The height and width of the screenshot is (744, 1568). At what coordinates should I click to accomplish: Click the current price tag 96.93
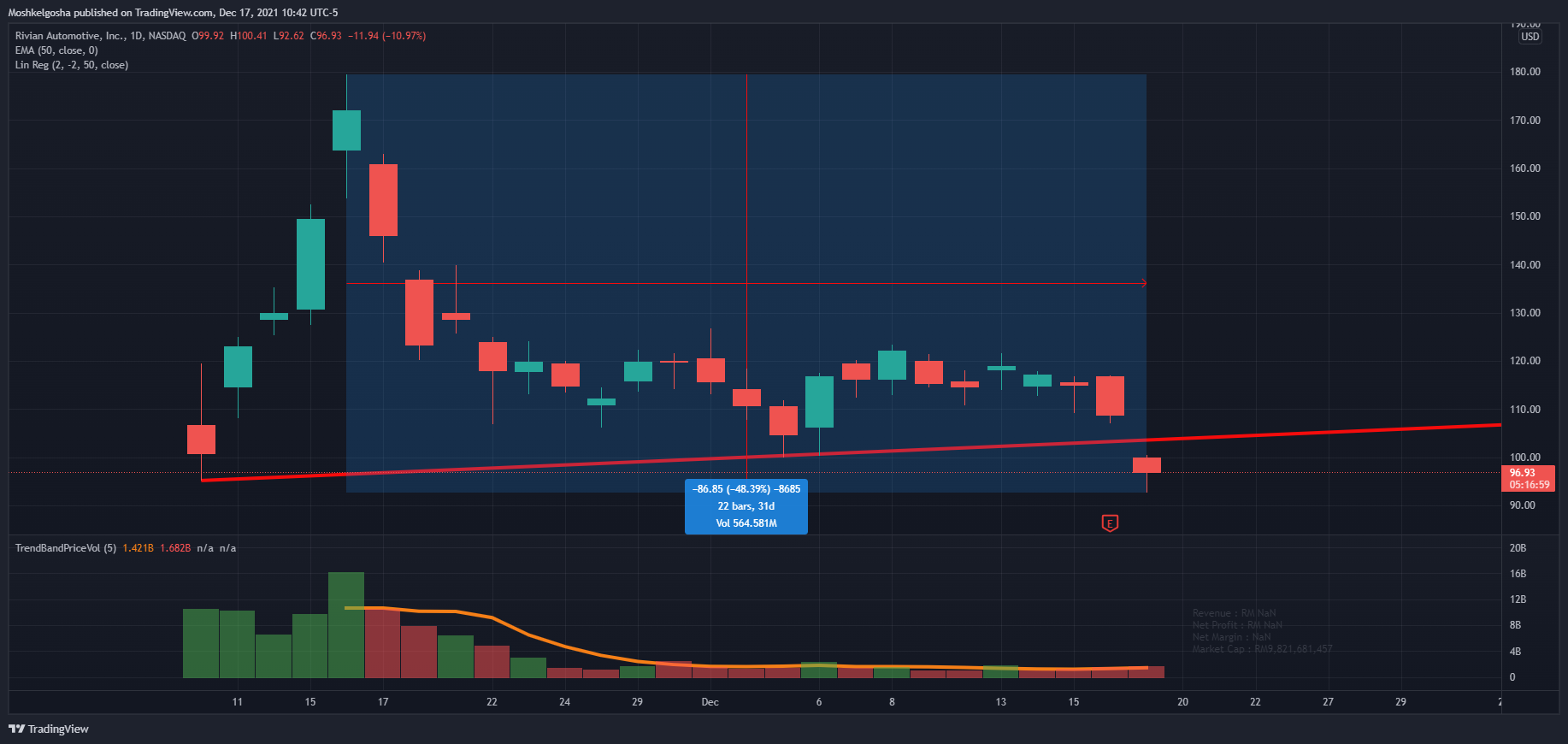[x=1527, y=478]
